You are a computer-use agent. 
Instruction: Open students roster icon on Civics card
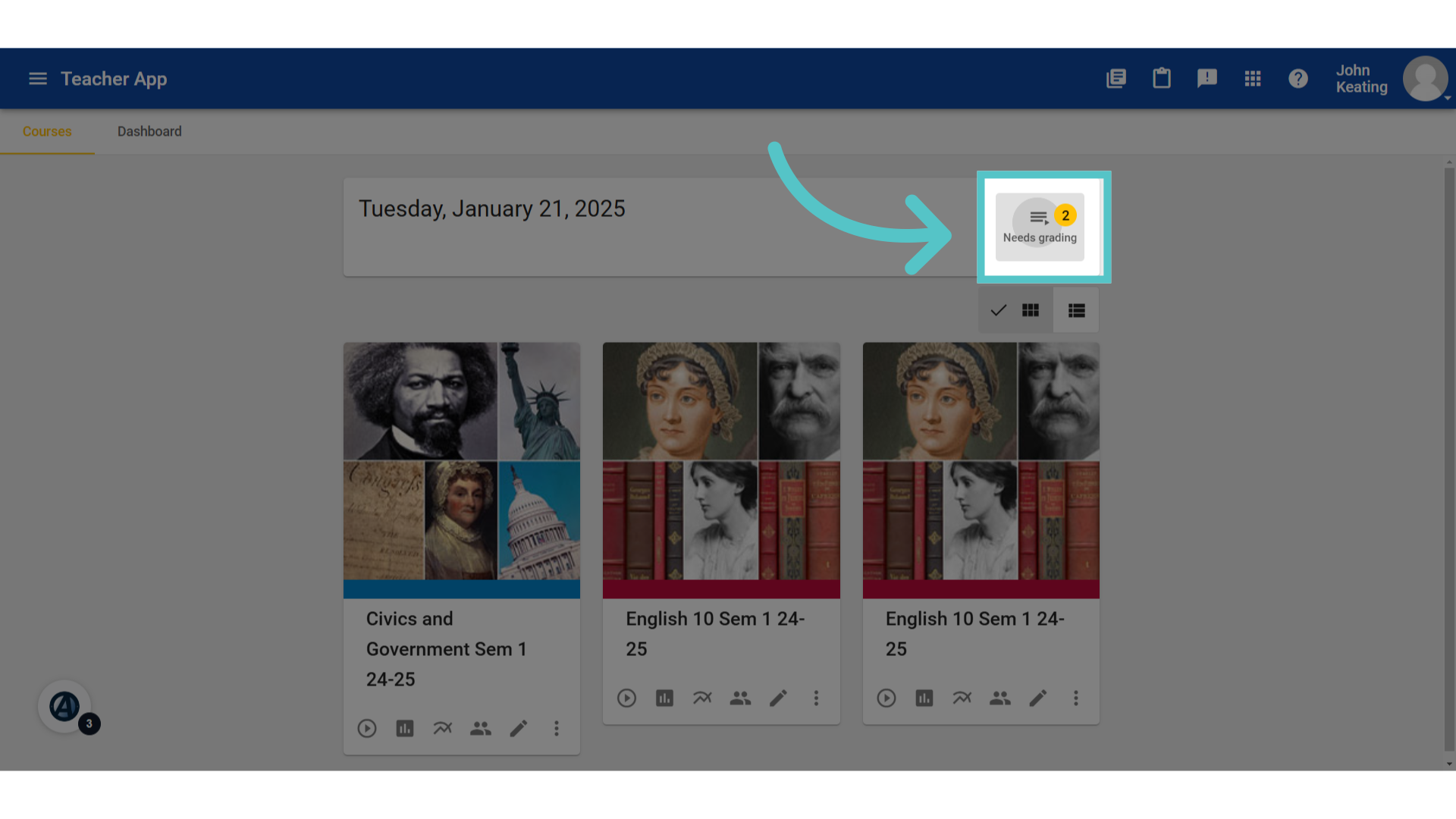point(481,729)
